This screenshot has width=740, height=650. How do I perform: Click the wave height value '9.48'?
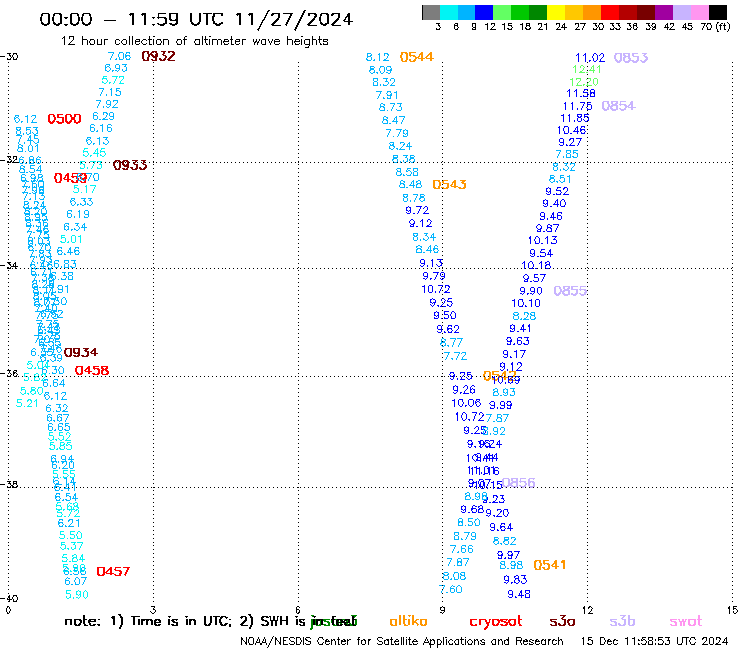click(519, 594)
